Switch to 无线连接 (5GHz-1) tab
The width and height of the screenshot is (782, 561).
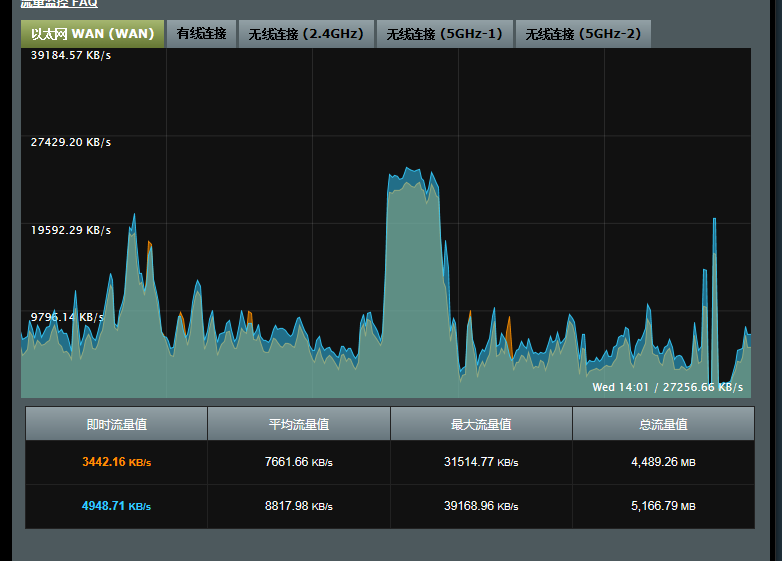[445, 34]
